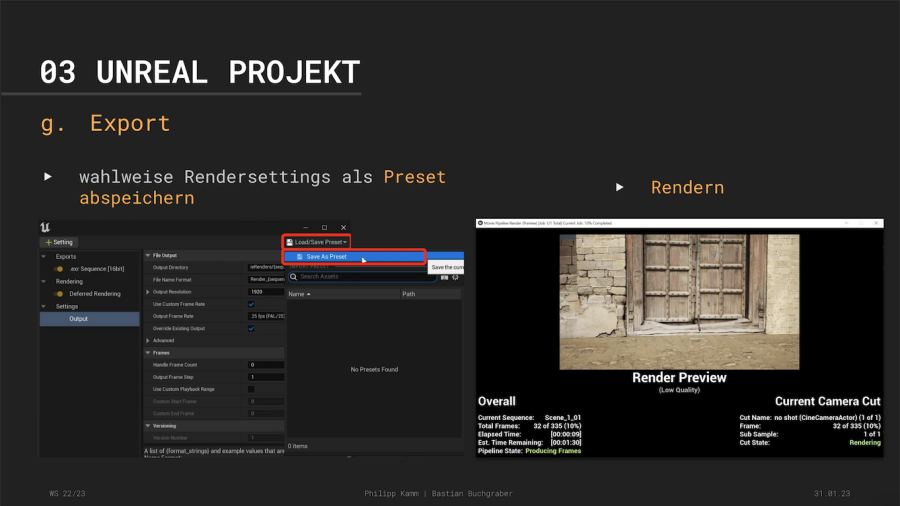Uncheck Use Custom Frame Rate checkbox
This screenshot has height=506, width=900.
251,304
